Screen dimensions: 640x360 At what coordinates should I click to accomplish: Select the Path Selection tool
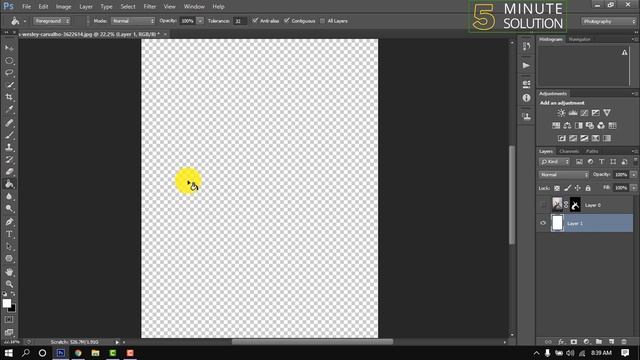(x=9, y=247)
